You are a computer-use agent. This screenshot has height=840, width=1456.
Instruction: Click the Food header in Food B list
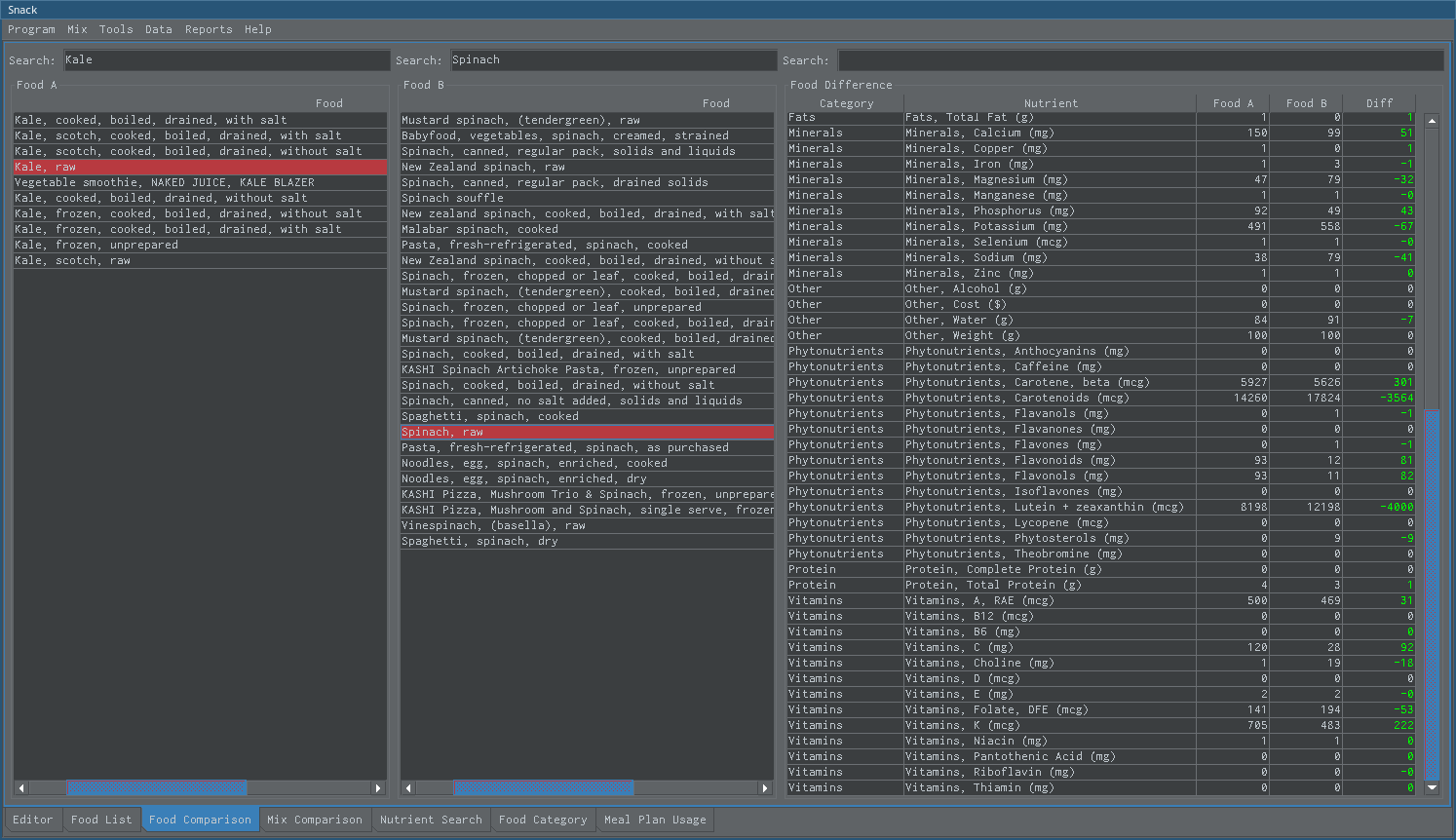click(x=715, y=103)
